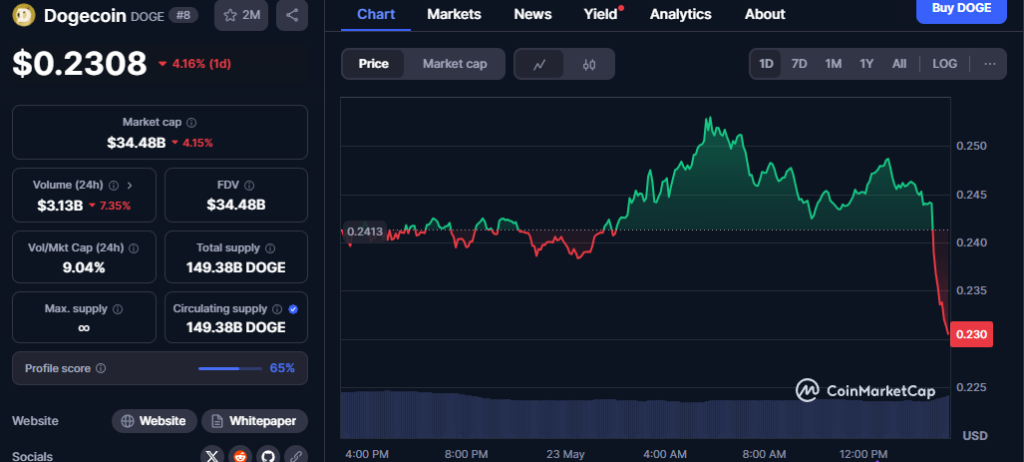Click the Circulating supply info icon
The height and width of the screenshot is (462, 1024).
[277, 309]
